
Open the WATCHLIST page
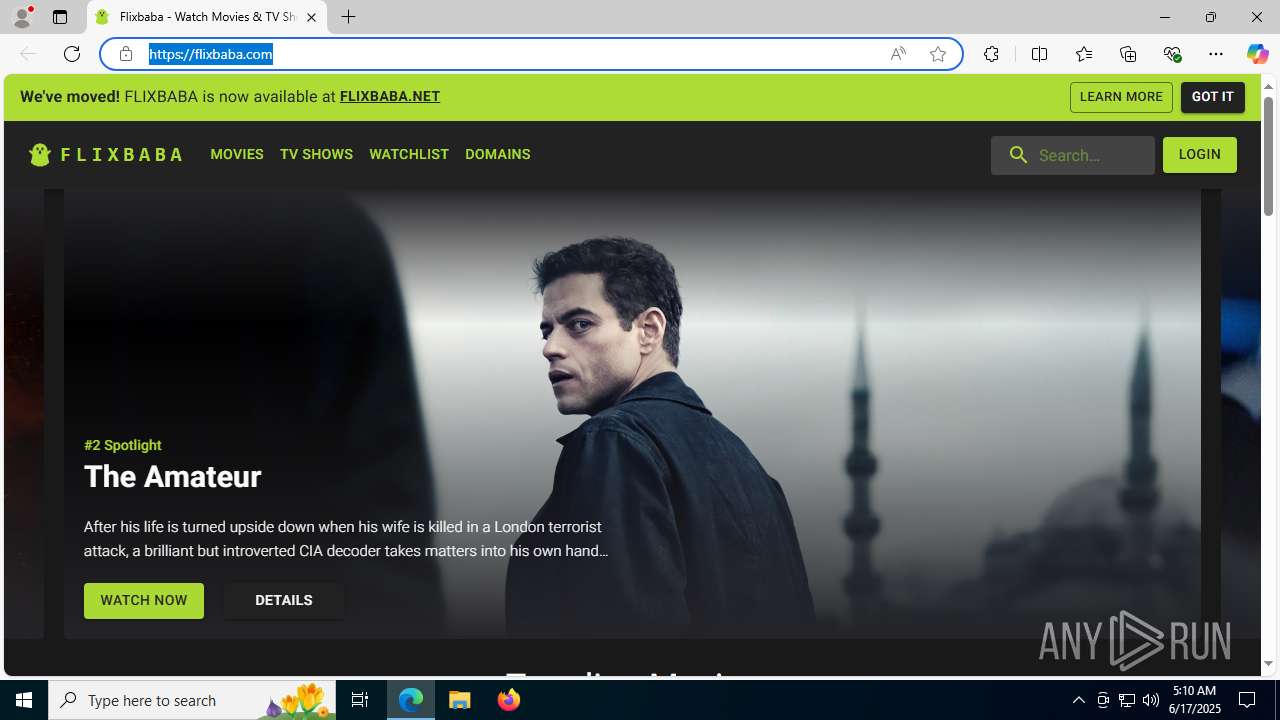click(409, 154)
